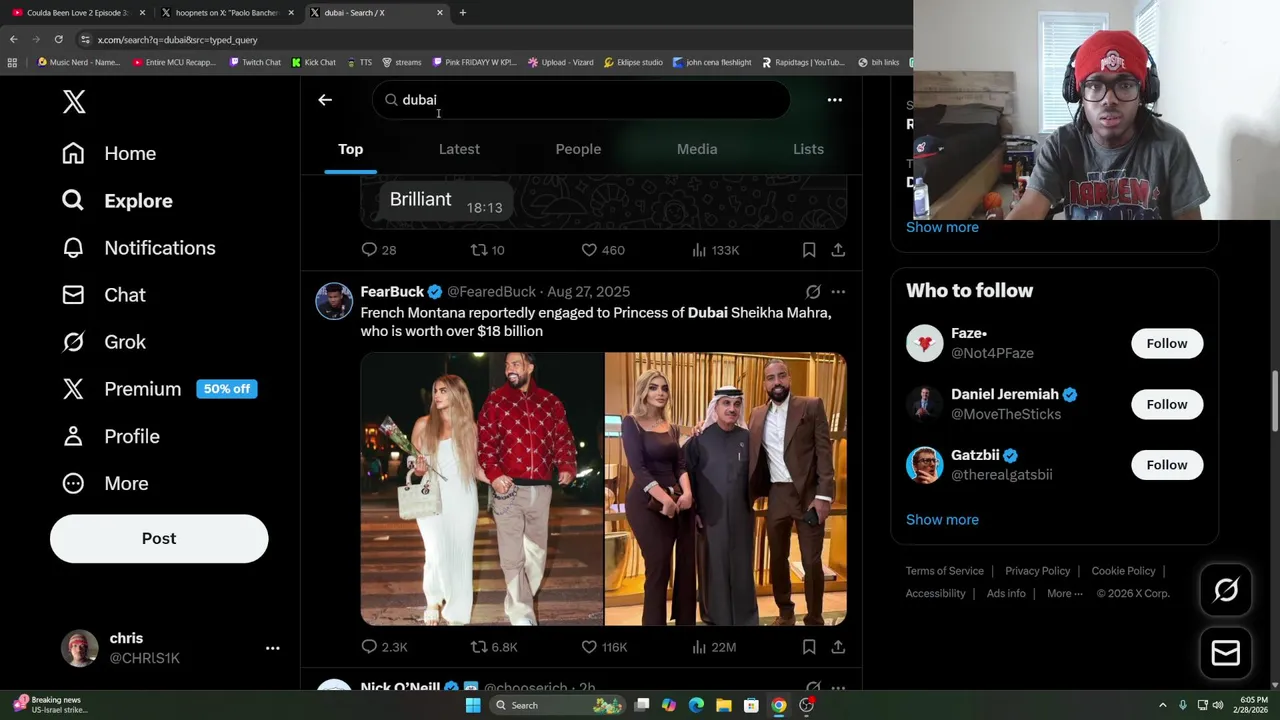The image size is (1280, 720).
Task: Follow Daniel Jeremiah
Action: 1167,404
